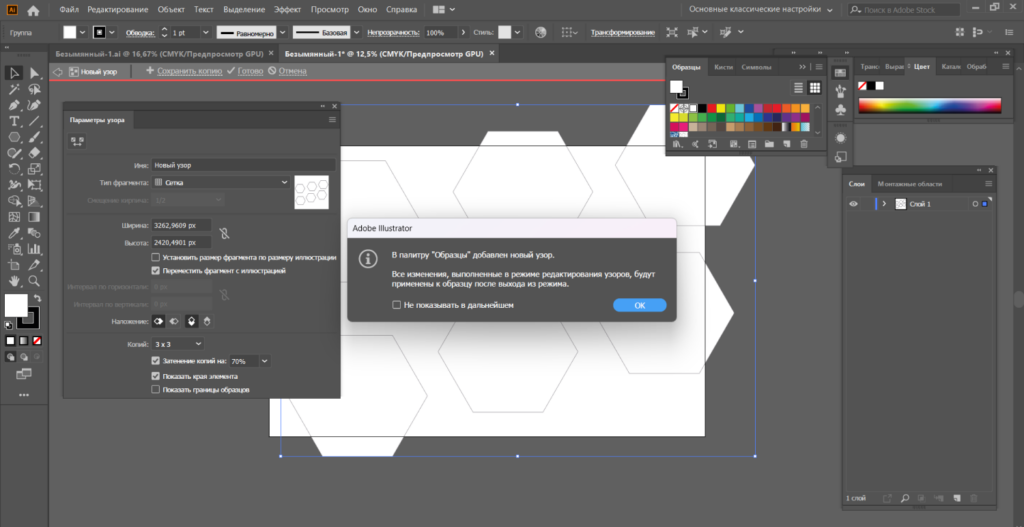Open the Эффект menu
The height and width of the screenshot is (527, 1024).
coord(288,10)
